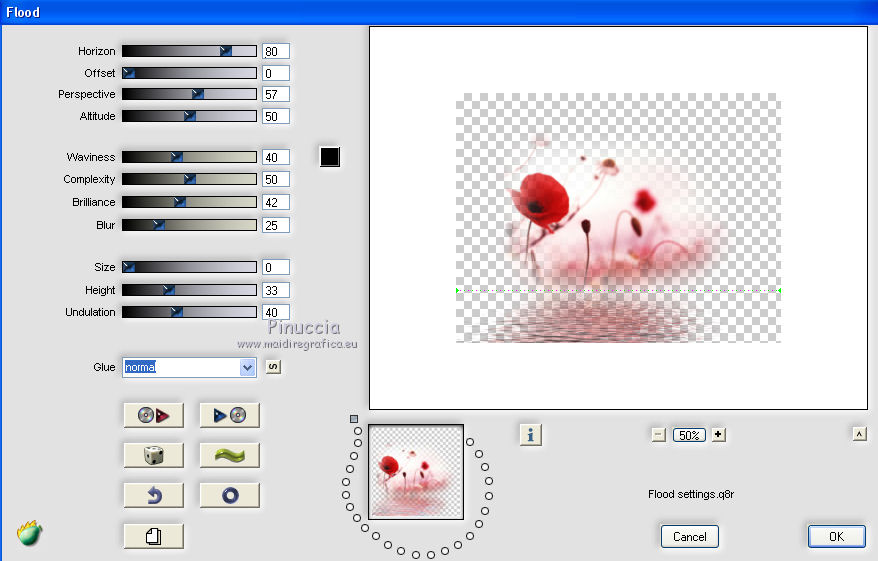The height and width of the screenshot is (561, 878).
Task: Click the green wave button
Action: tap(230, 455)
